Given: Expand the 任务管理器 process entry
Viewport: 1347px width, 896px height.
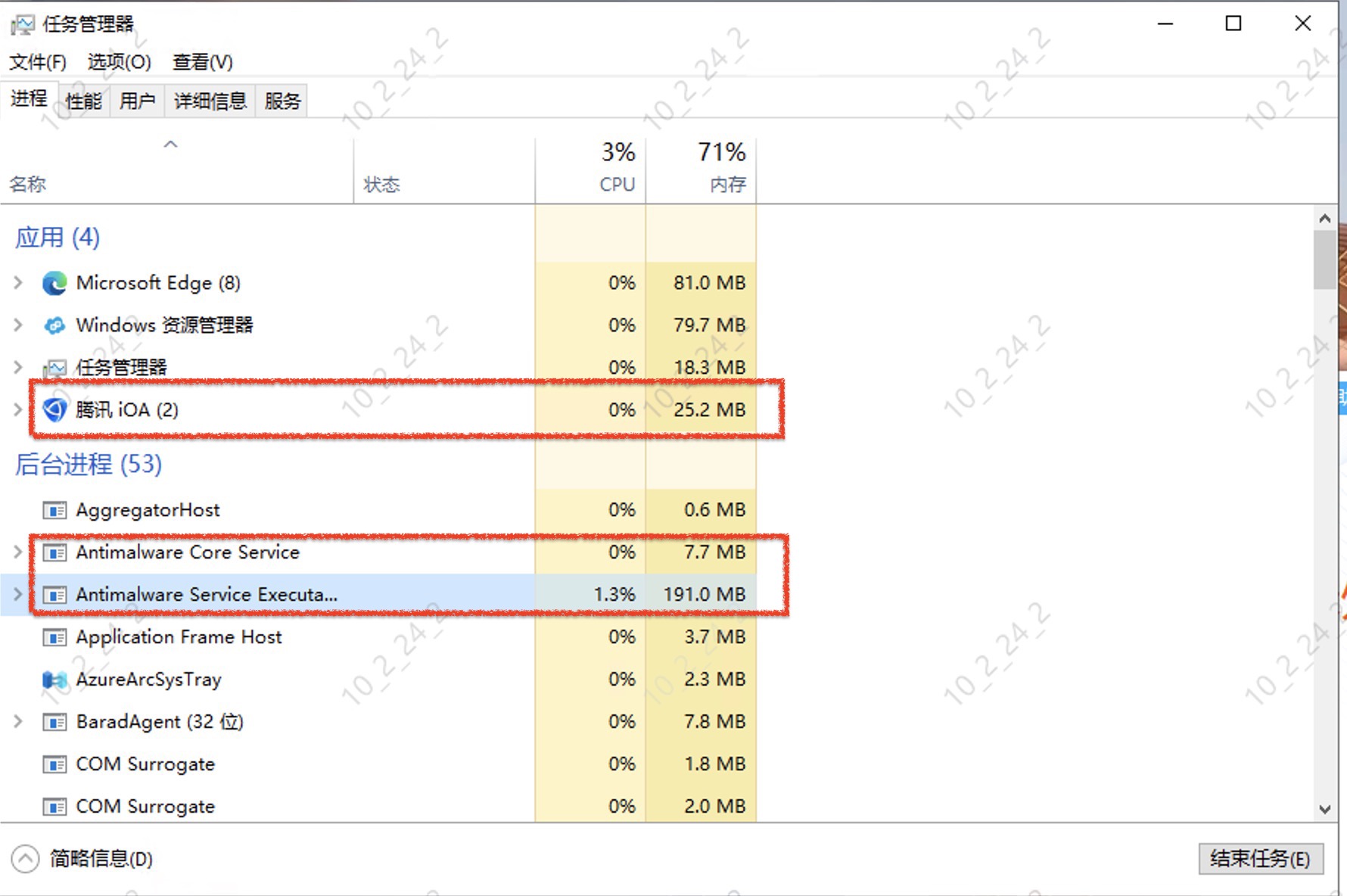Looking at the screenshot, I should tap(18, 368).
